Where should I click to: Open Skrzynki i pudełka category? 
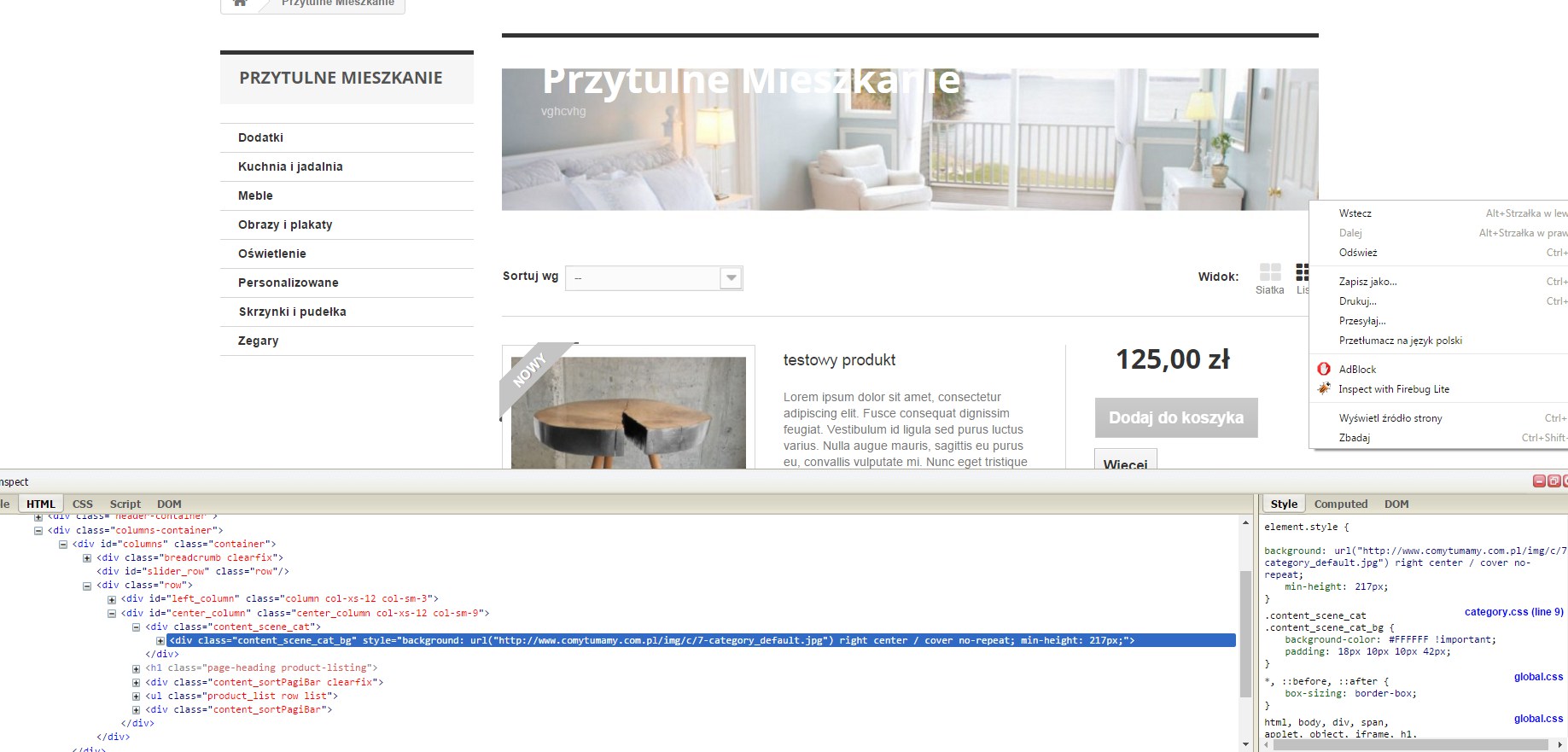click(x=292, y=312)
